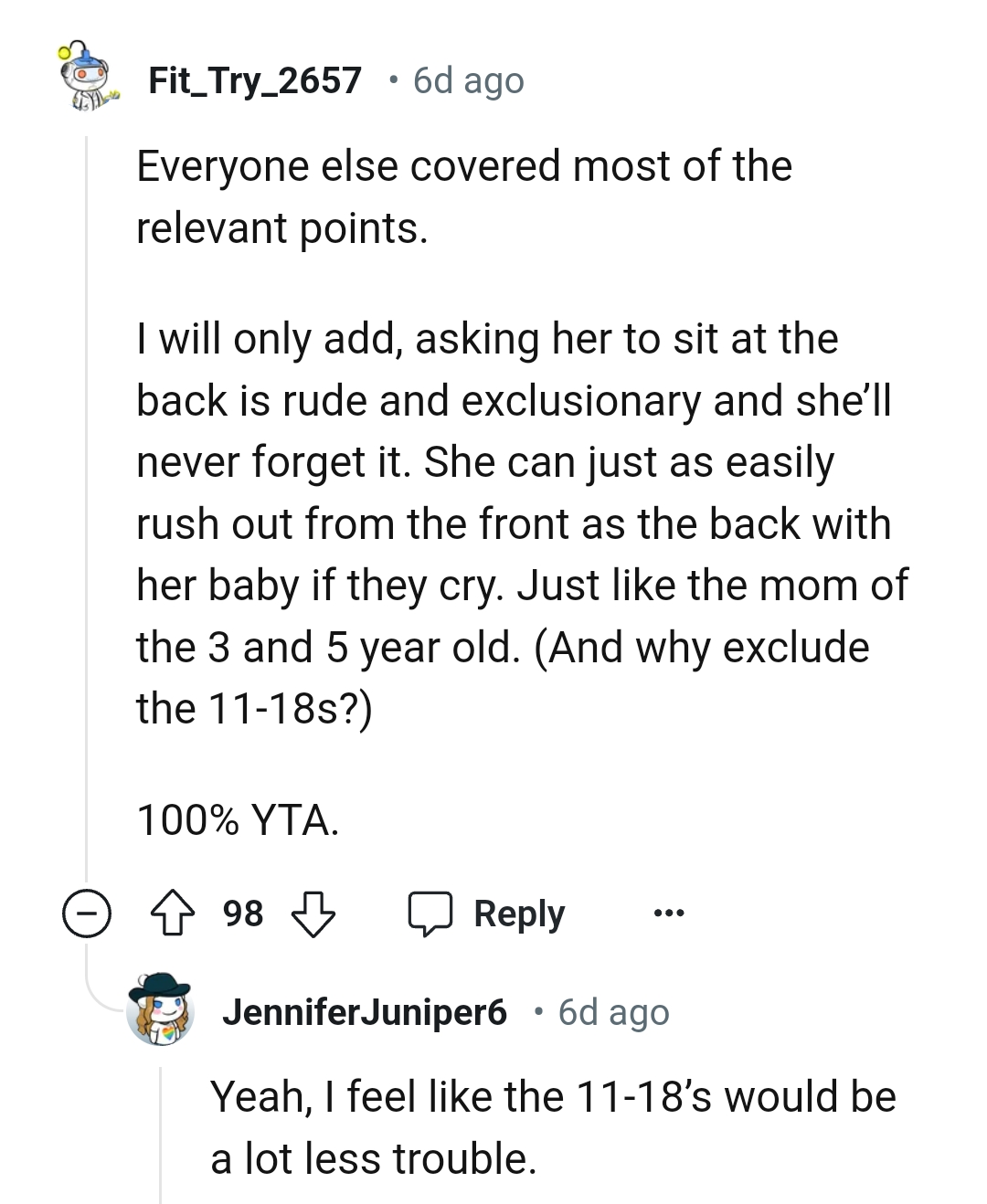Upvote the Fit_Try_2657 comment
987x1204 pixels.
tap(171, 914)
